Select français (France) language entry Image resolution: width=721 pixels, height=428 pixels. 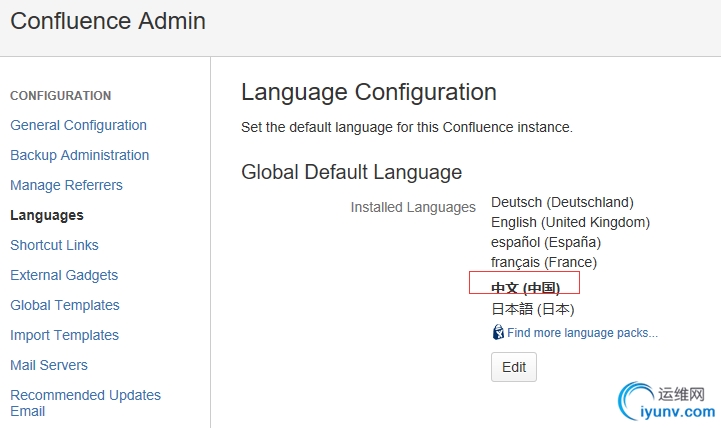pyautogui.click(x=544, y=262)
